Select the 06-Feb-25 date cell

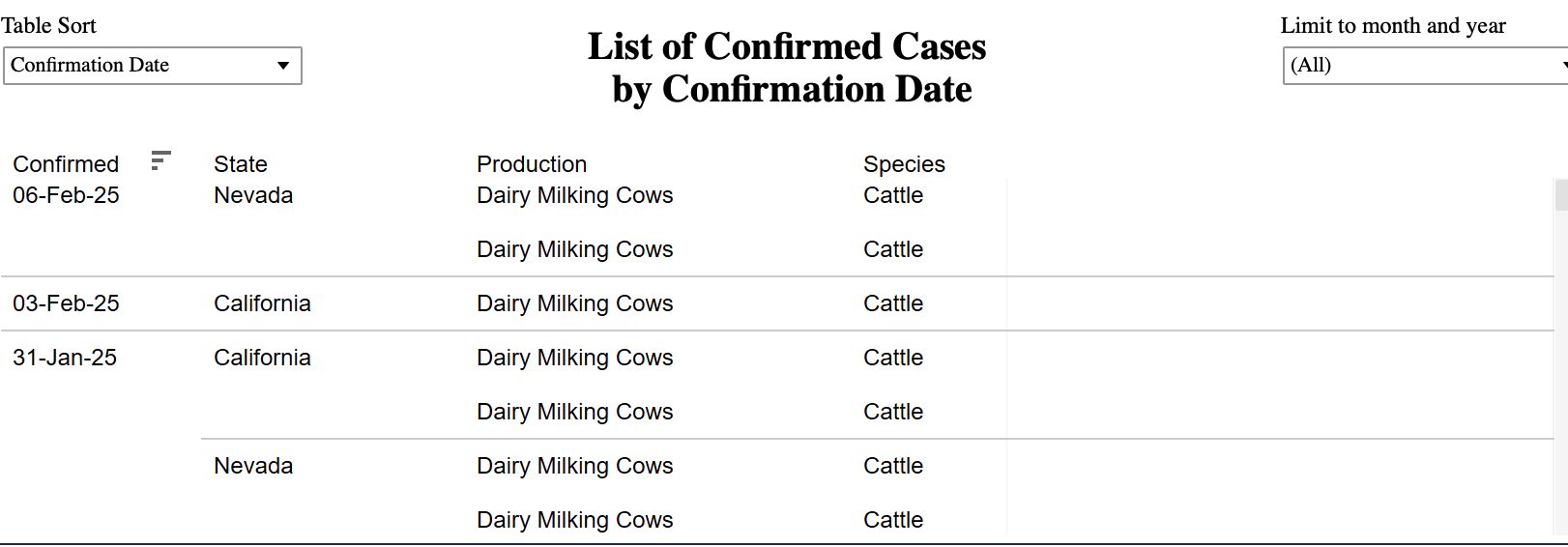pyautogui.click(x=66, y=195)
